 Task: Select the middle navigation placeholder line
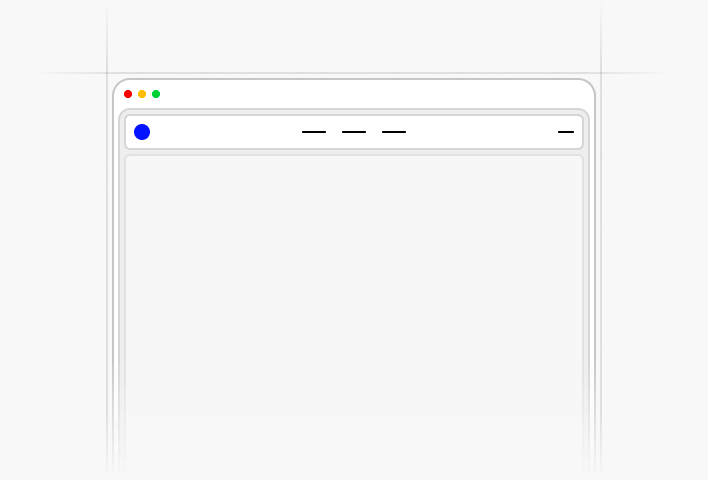[x=354, y=132]
